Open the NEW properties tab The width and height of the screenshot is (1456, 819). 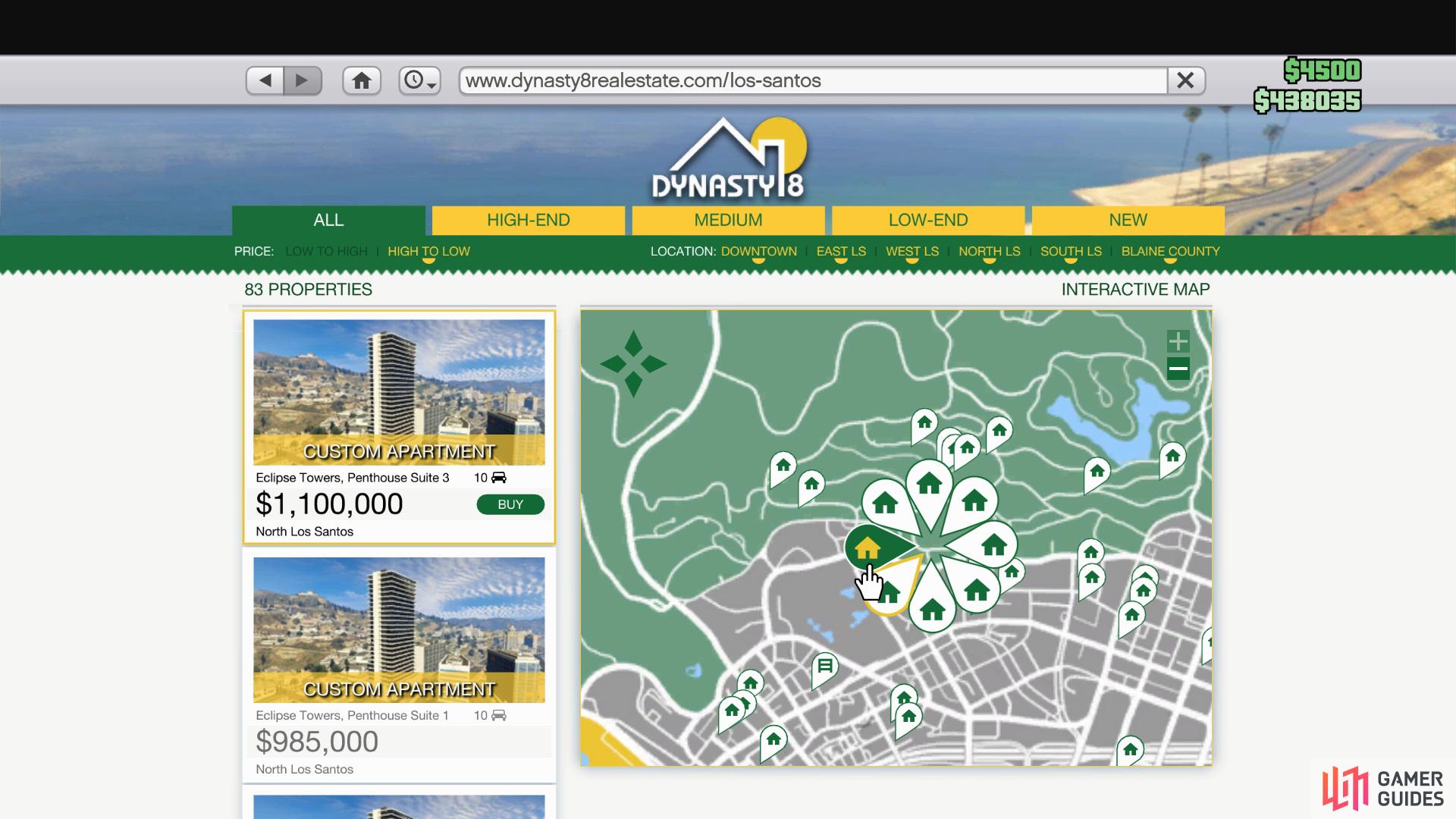point(1128,220)
